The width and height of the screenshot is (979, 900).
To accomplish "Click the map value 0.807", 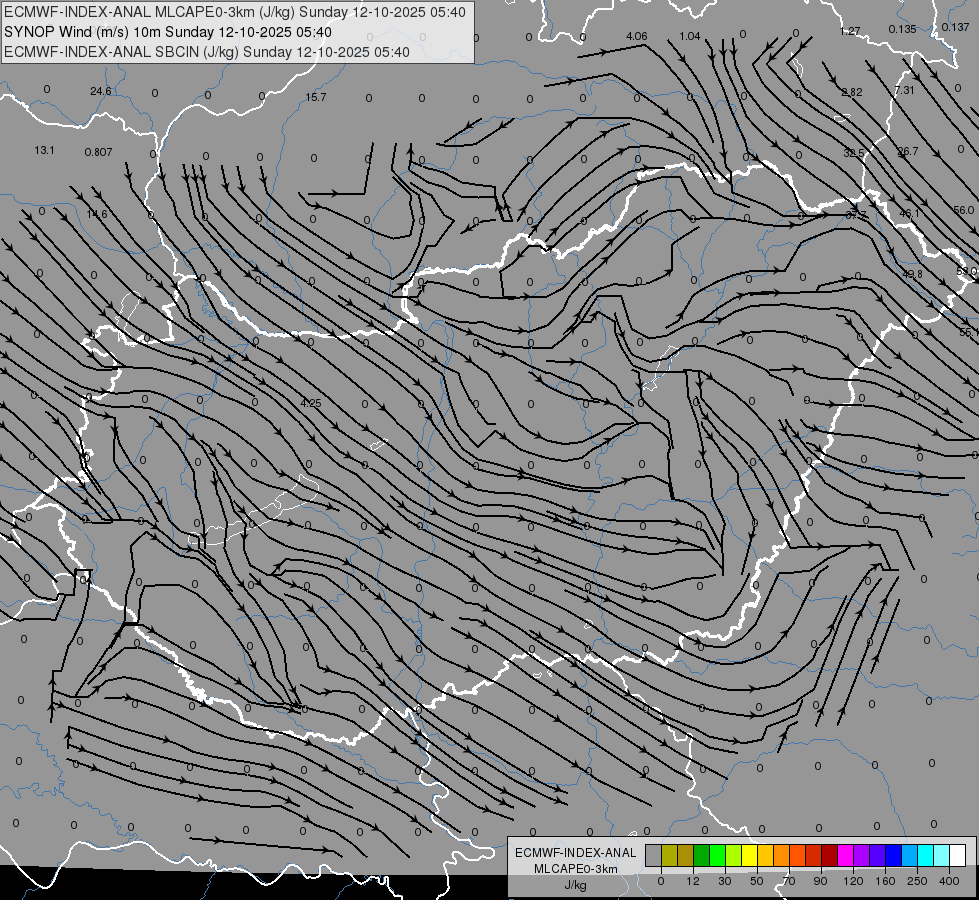I will coord(99,152).
